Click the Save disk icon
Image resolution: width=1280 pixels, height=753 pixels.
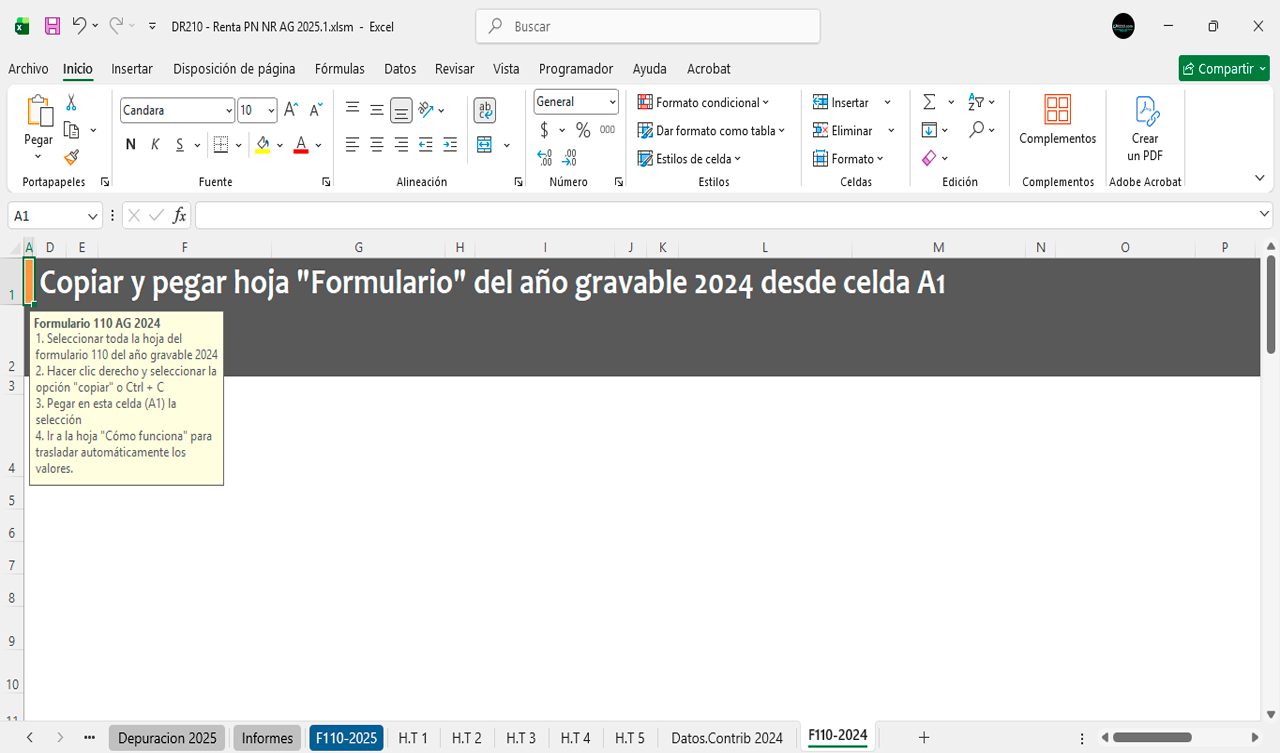(52, 27)
